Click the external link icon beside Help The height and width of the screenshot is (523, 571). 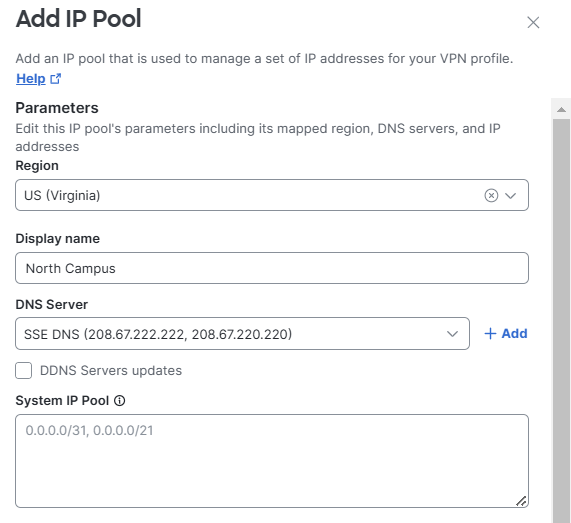[56, 79]
